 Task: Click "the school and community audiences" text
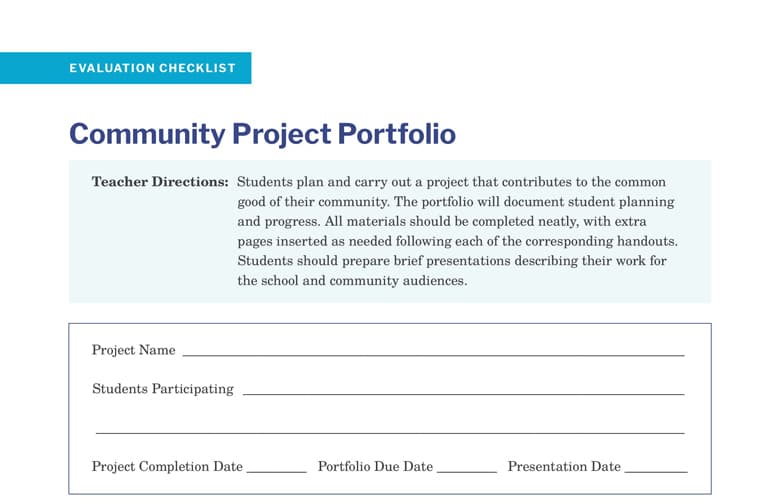(x=352, y=281)
